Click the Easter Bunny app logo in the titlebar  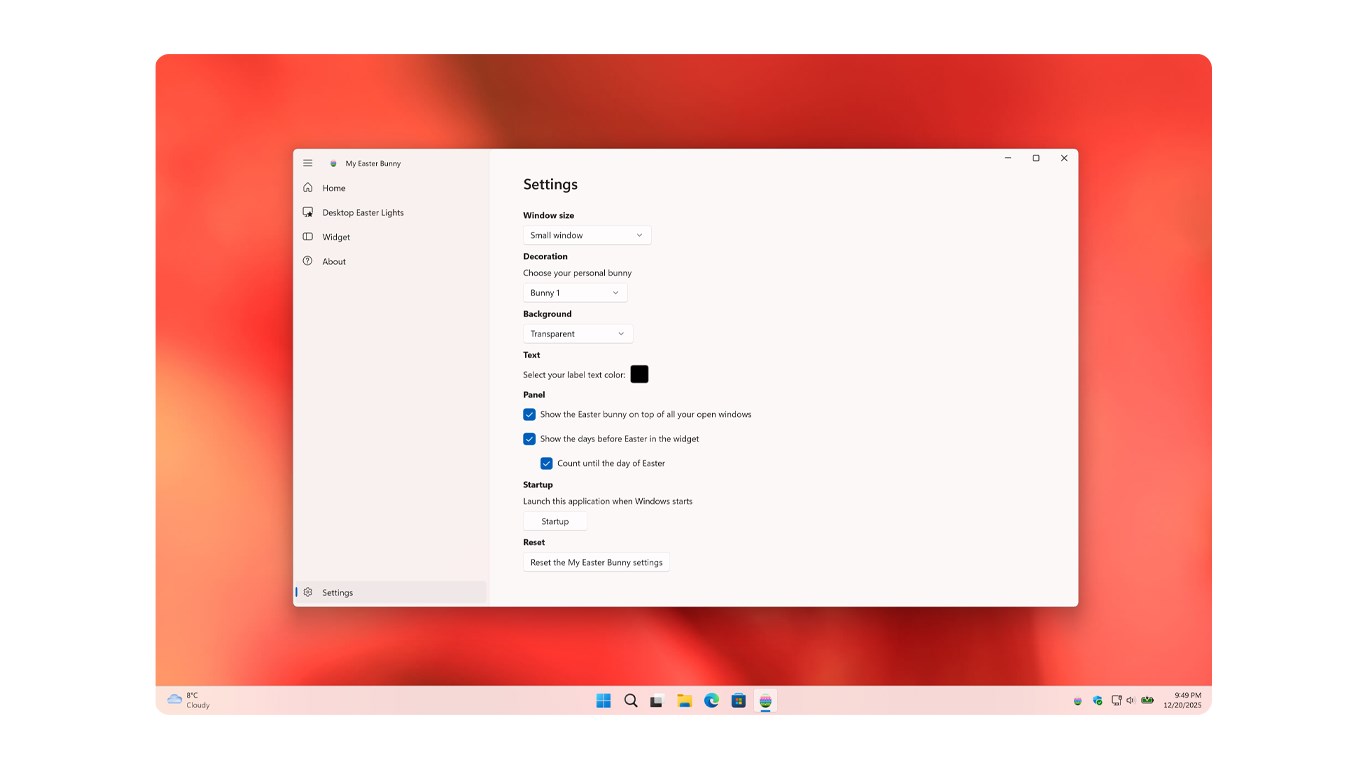pos(332,162)
